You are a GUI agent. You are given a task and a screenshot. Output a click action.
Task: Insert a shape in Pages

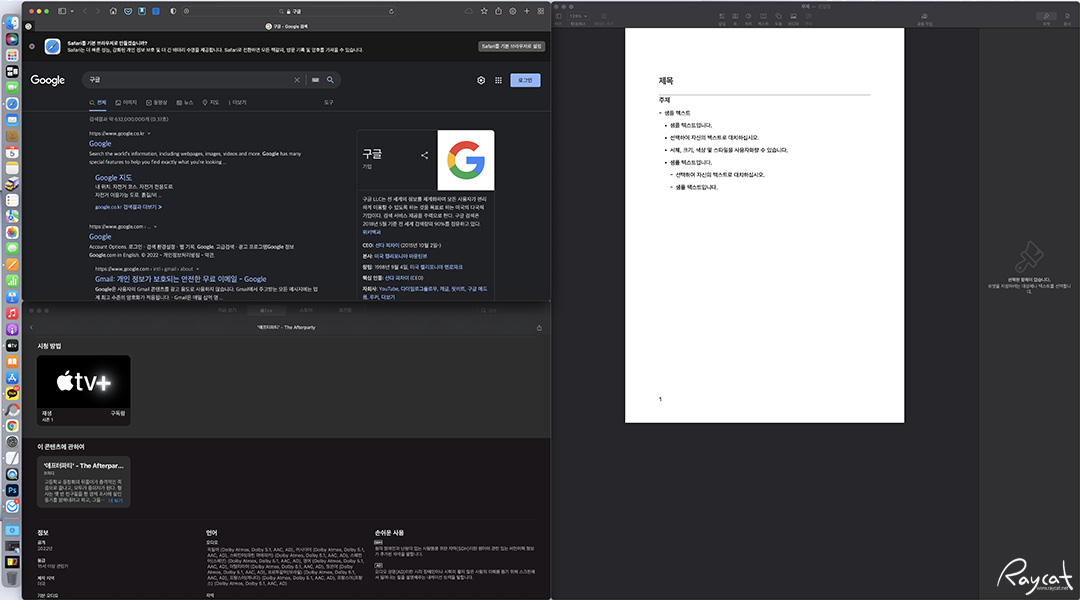[778, 16]
